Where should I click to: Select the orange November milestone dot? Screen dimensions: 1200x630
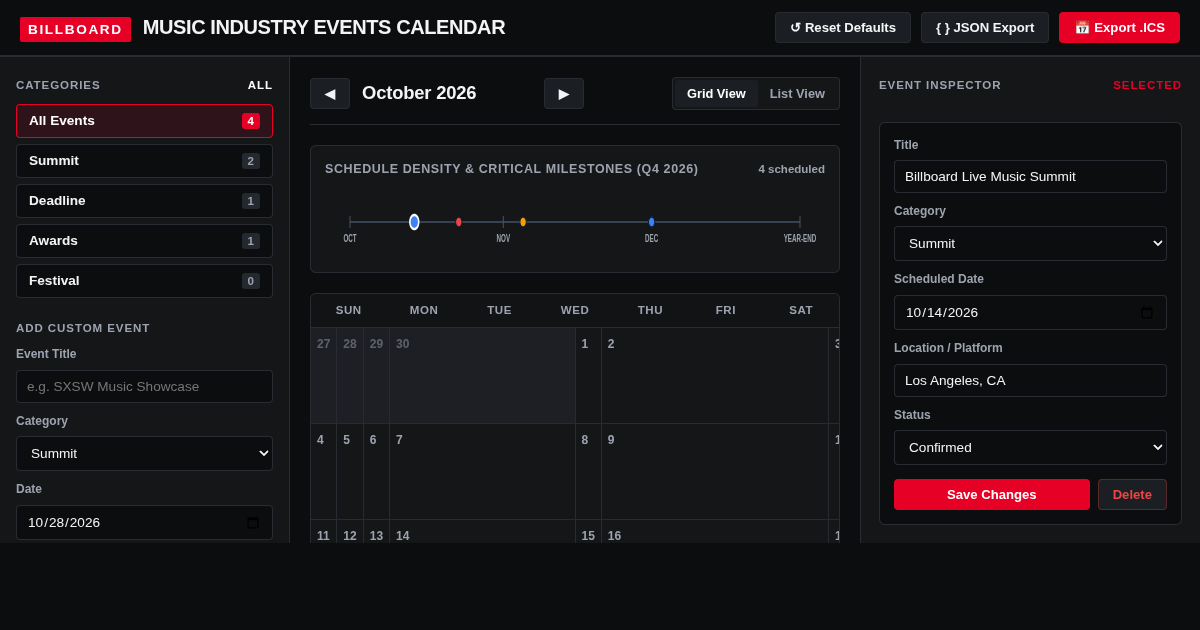pos(523,222)
